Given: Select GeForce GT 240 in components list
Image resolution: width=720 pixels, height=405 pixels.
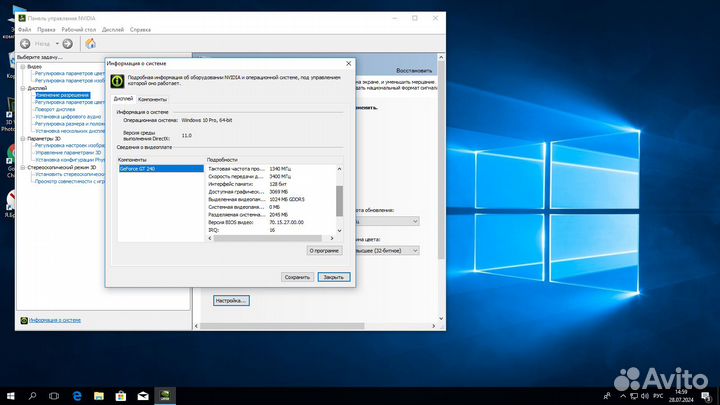Looking at the screenshot, I should tap(161, 169).
